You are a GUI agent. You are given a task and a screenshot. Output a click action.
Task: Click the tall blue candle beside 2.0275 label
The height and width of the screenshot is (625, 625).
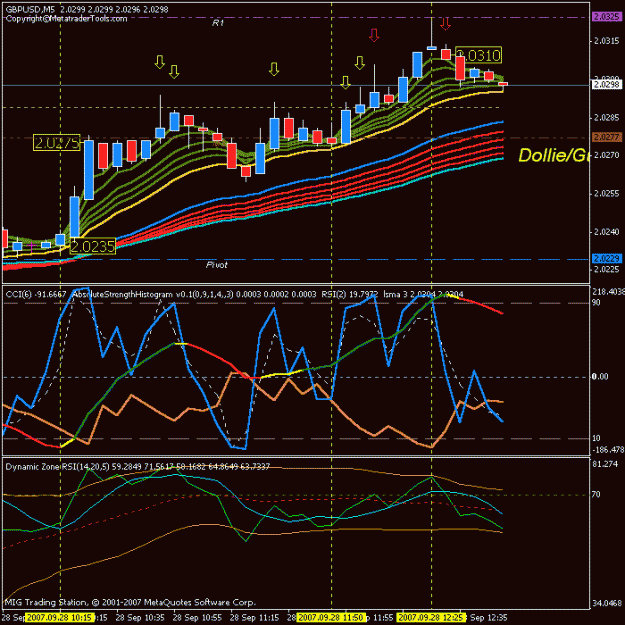pos(89,169)
